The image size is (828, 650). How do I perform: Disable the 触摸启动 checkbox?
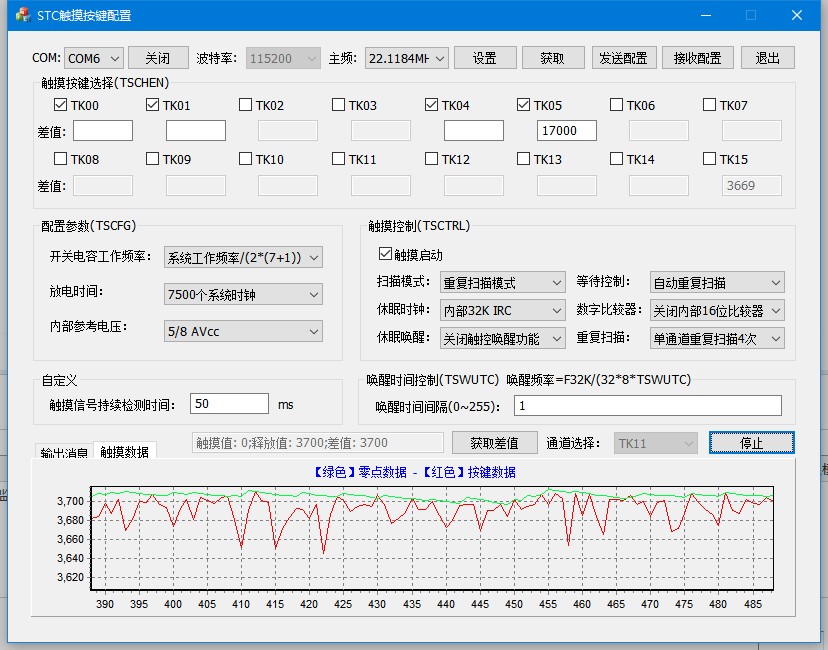pos(386,255)
